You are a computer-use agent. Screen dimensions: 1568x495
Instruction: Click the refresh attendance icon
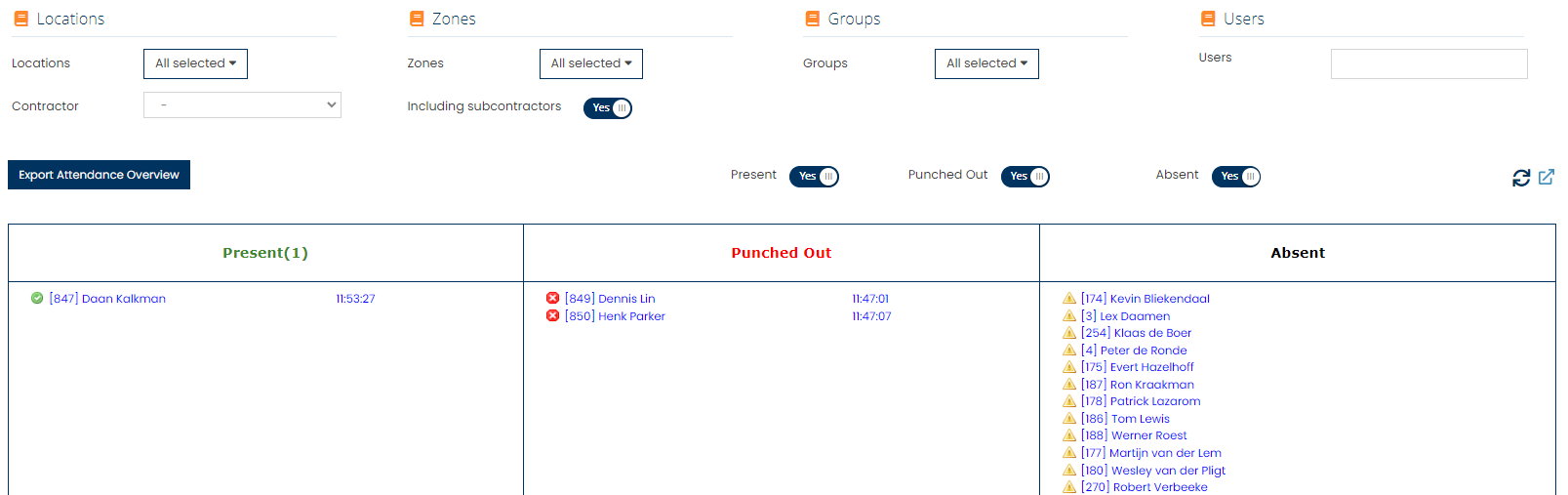(x=1520, y=178)
